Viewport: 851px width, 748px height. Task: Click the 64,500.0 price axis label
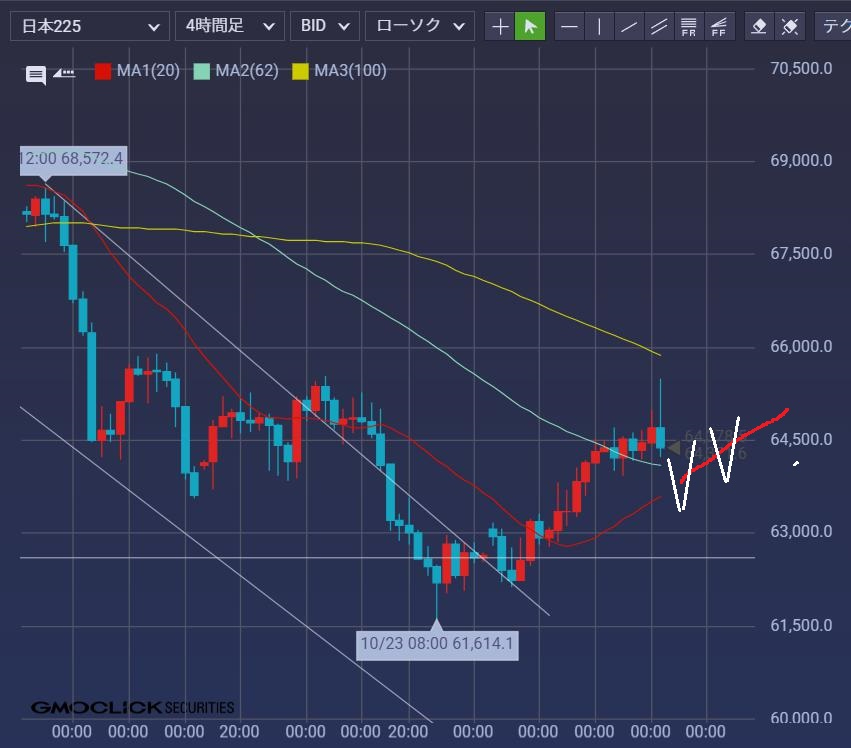(801, 439)
